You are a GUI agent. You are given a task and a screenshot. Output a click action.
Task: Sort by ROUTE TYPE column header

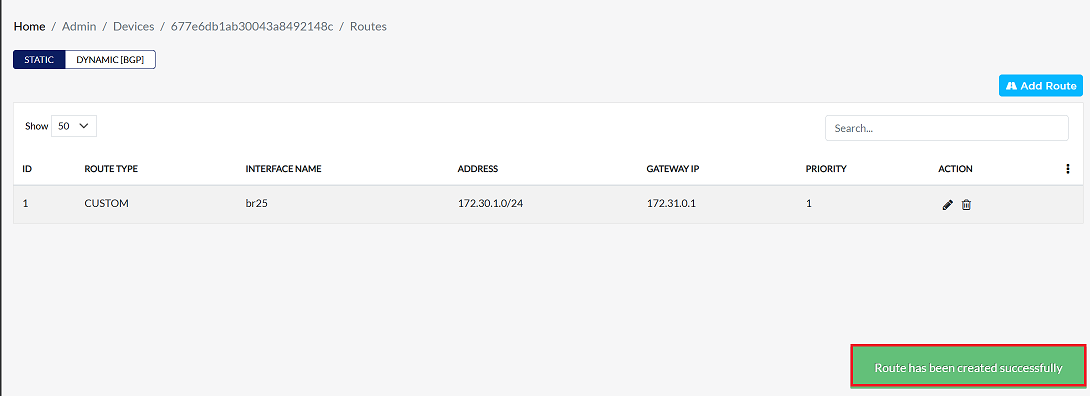click(111, 169)
